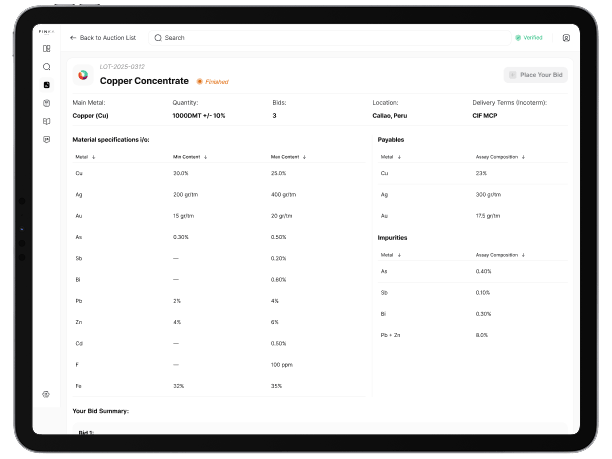The image size is (612, 459).
Task: Click the CIF MCP delivery terms value
Action: pos(485,116)
